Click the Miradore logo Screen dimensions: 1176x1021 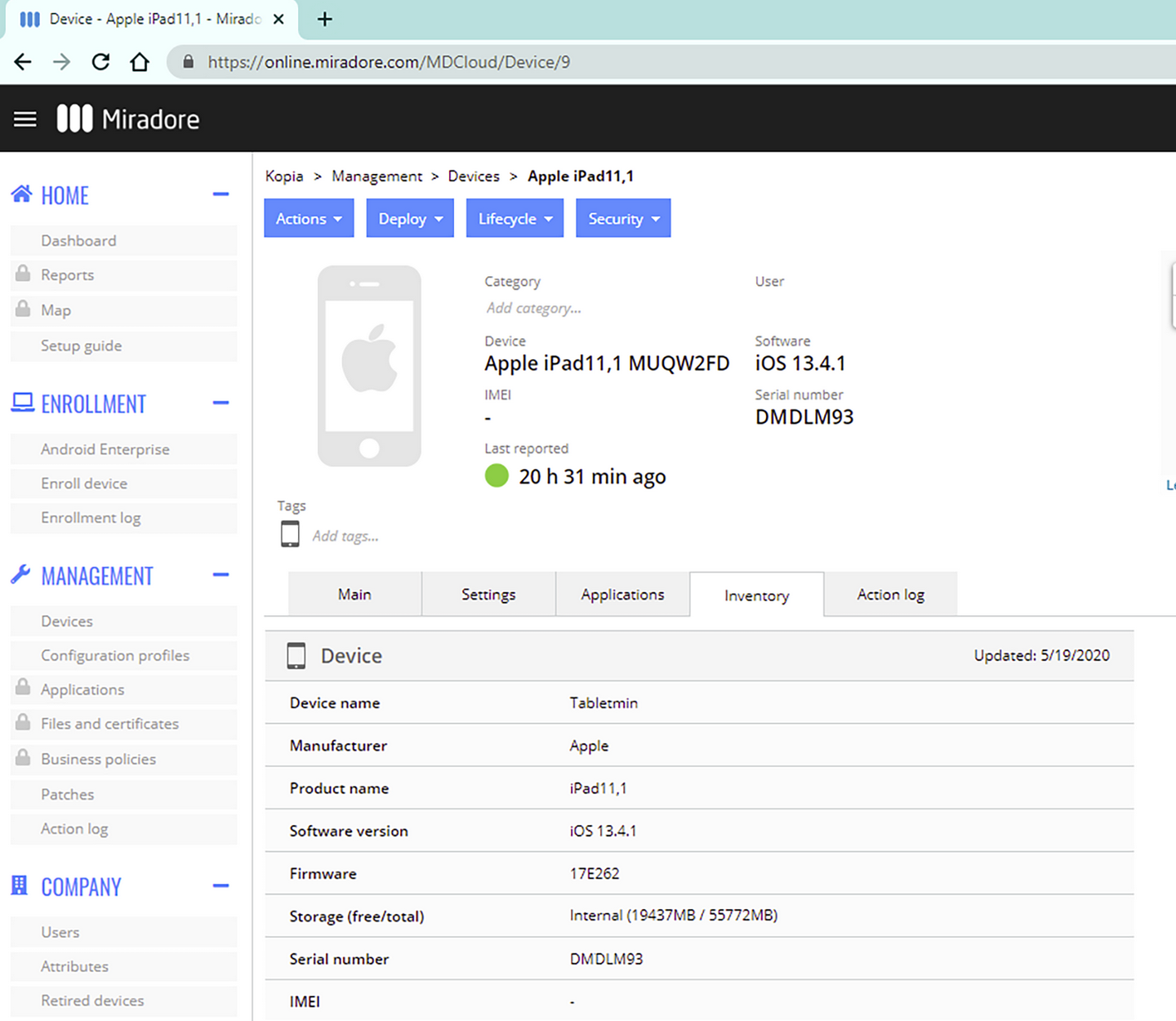128,119
